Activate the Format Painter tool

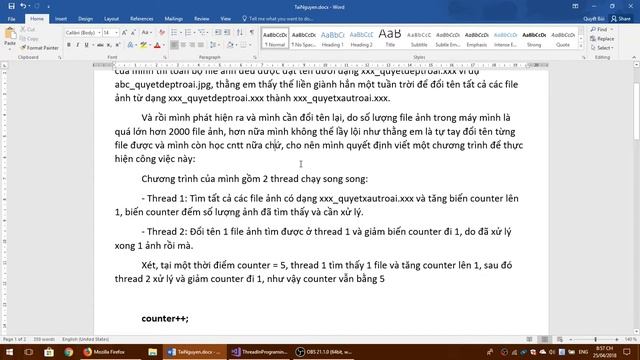(x=40, y=48)
